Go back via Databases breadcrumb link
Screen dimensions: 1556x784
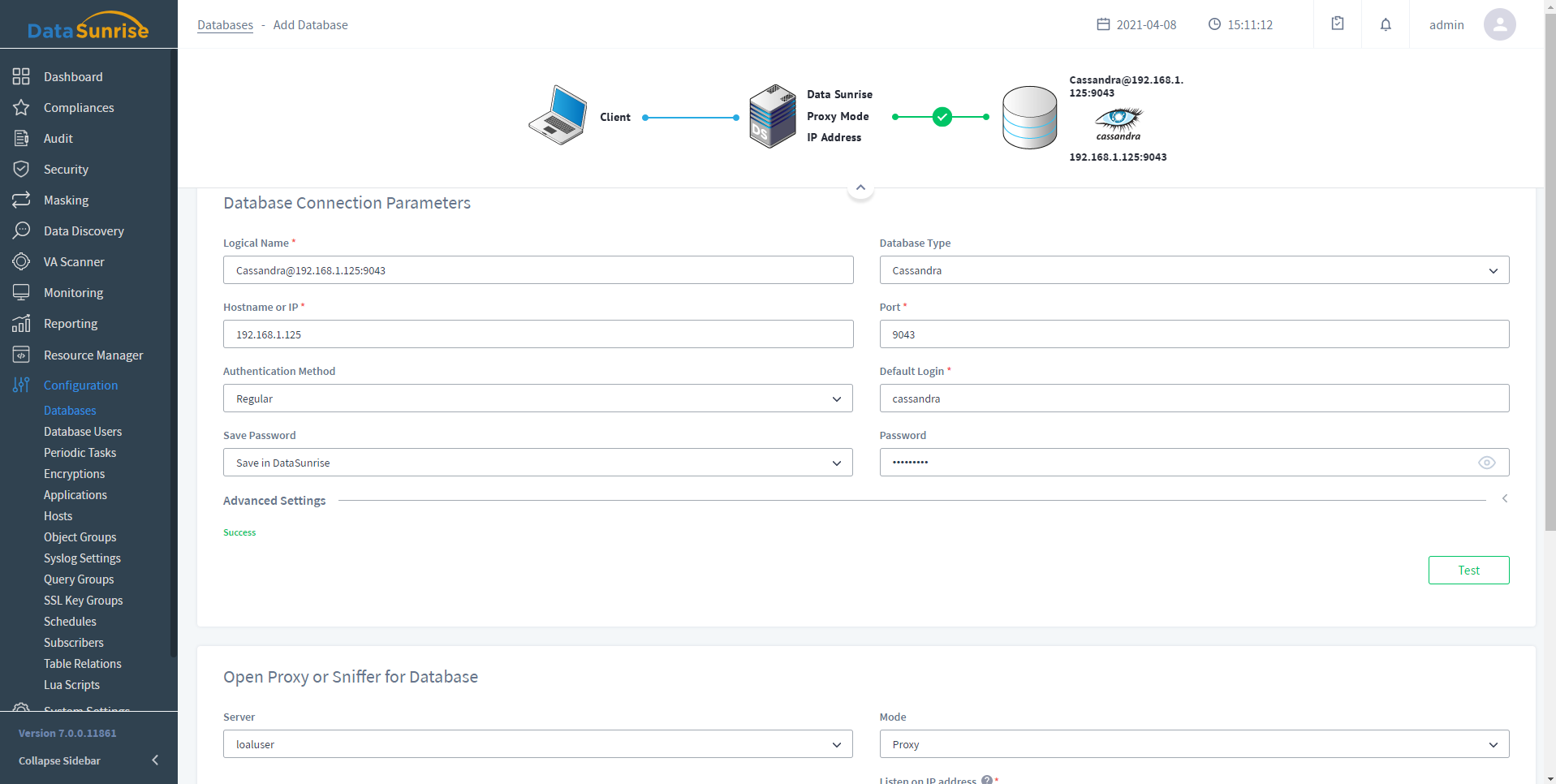pyautogui.click(x=225, y=25)
